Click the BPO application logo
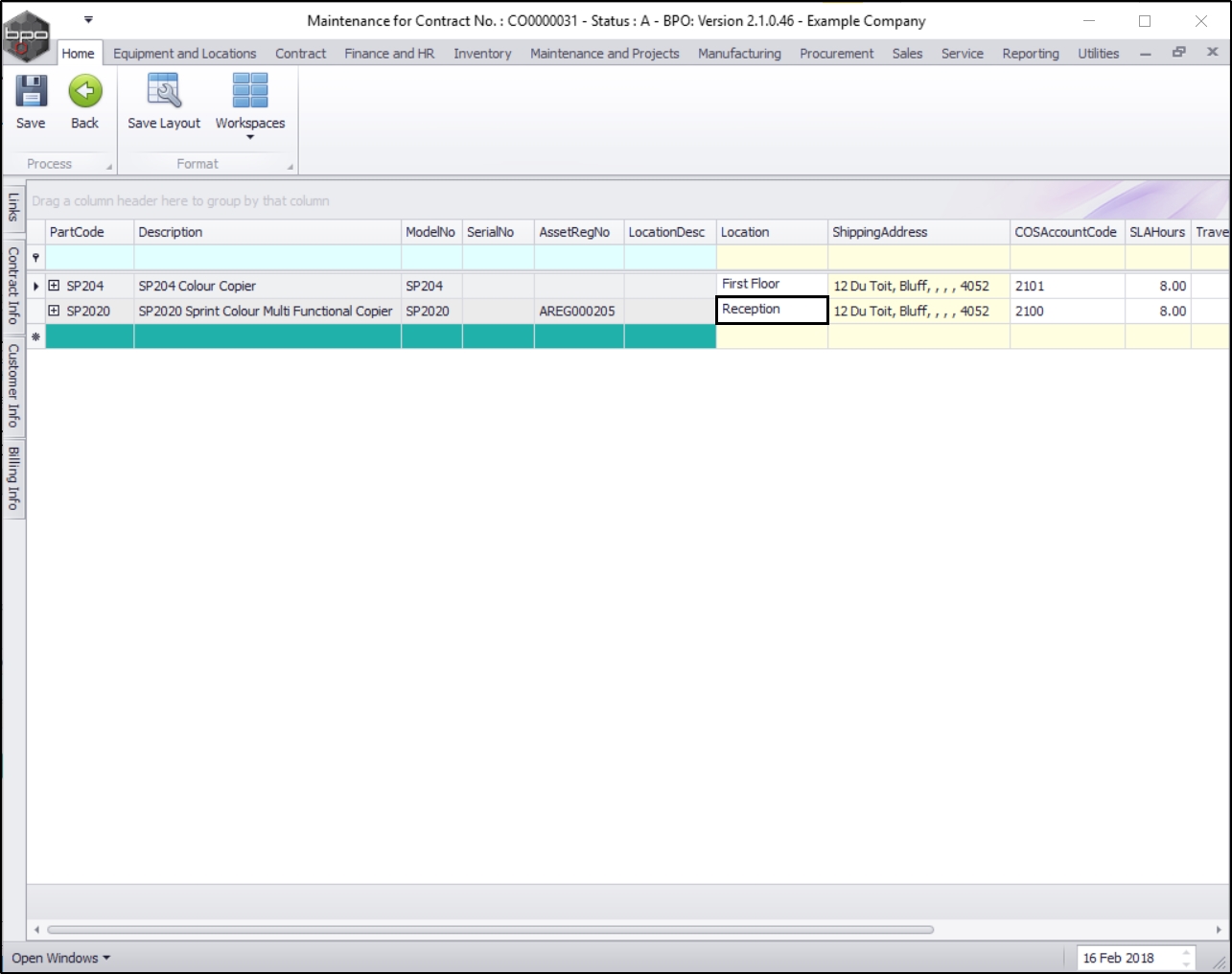Viewport: 1232px width, 974px height. 27,36
